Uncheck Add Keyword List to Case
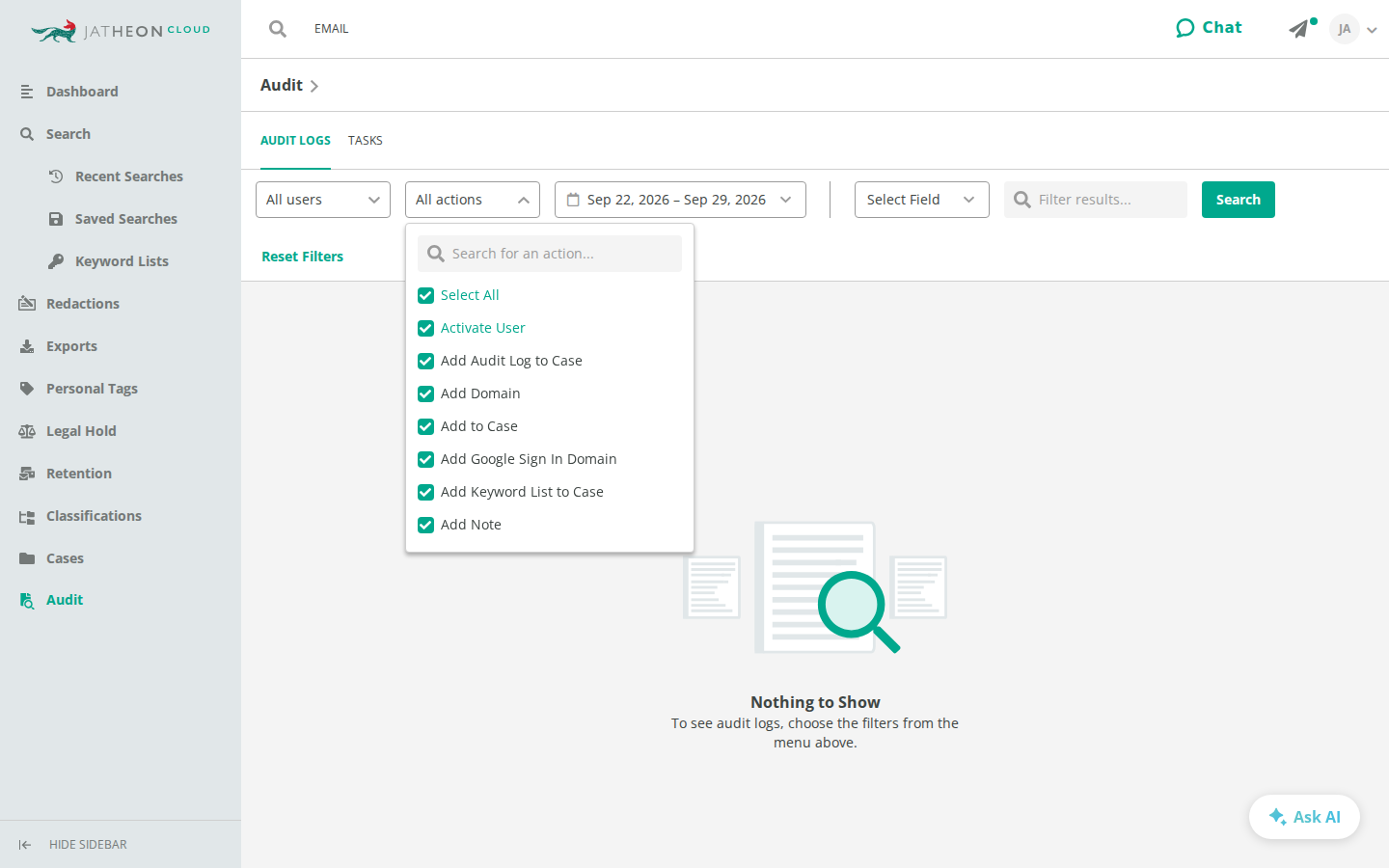Image resolution: width=1389 pixels, height=868 pixels. coord(425,492)
